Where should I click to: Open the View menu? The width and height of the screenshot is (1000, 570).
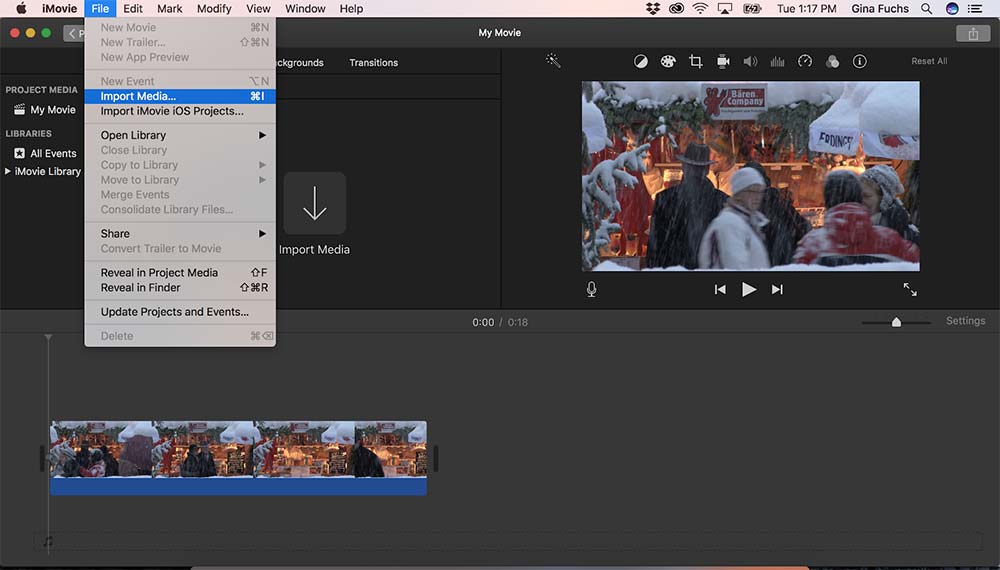(x=258, y=8)
